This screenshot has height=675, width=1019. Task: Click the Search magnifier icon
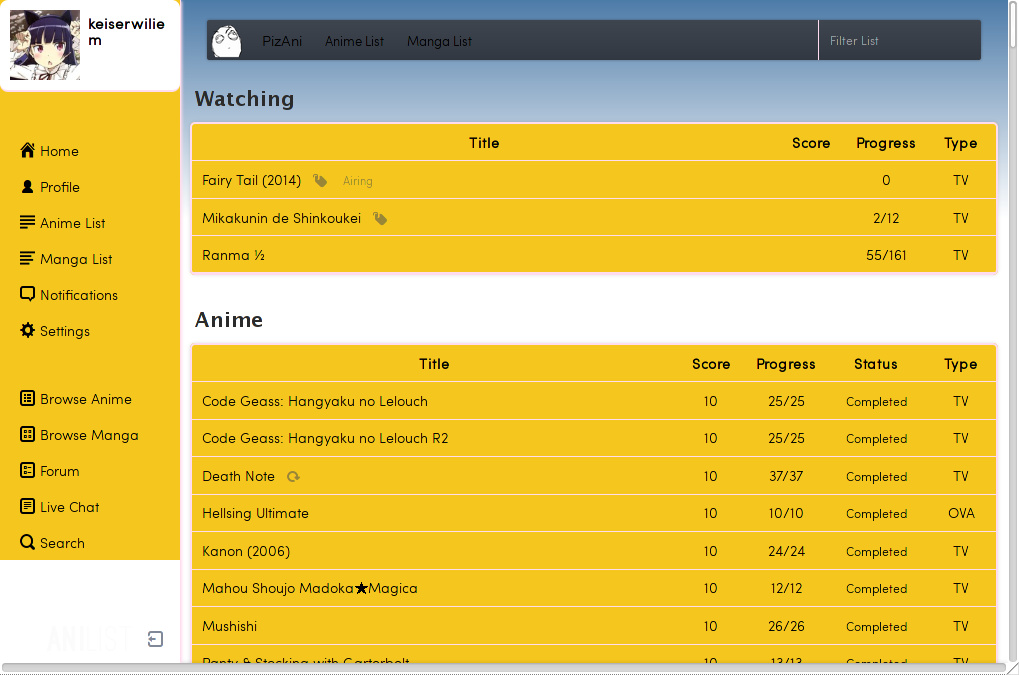click(27, 542)
